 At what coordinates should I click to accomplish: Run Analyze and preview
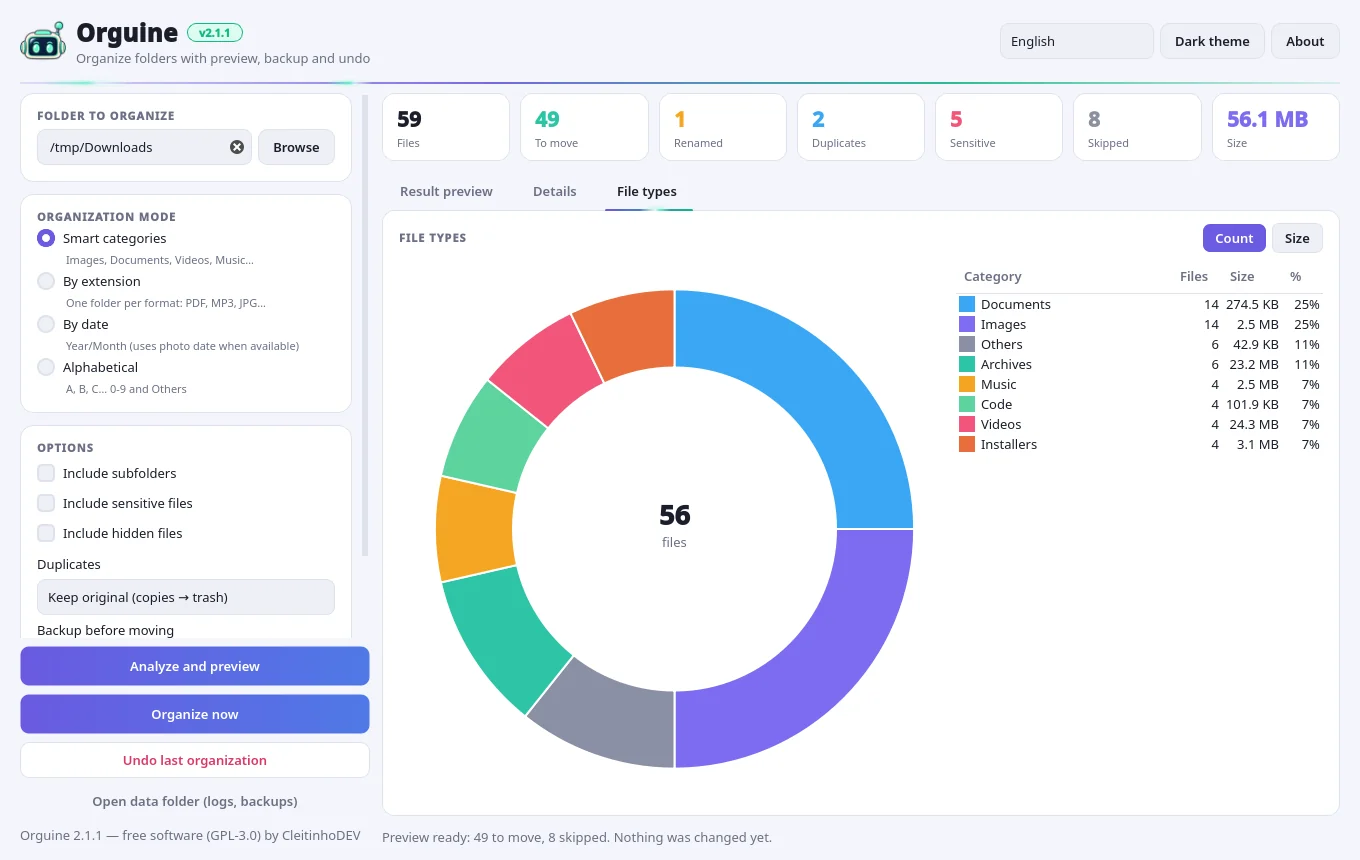[x=195, y=666]
